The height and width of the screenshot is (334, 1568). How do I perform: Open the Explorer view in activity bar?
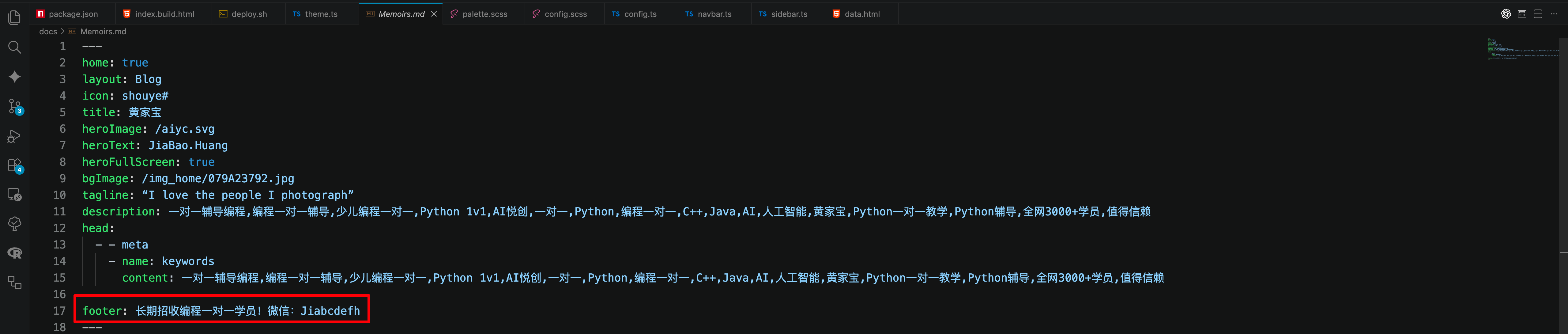pyautogui.click(x=15, y=18)
